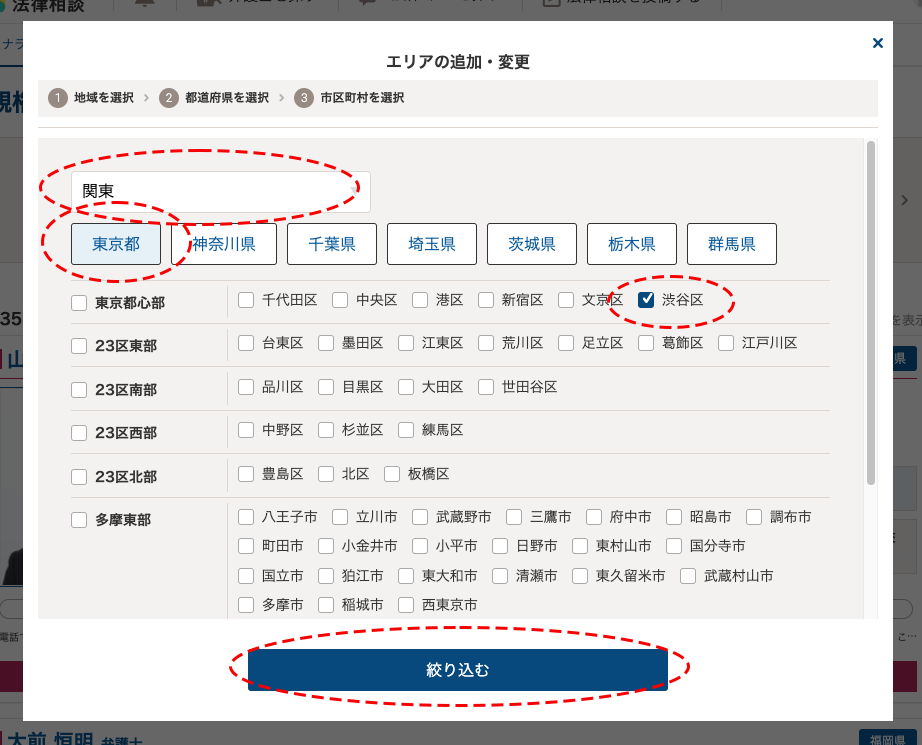
Task: Check the 荒川区 checkbox
Action: [x=486, y=343]
